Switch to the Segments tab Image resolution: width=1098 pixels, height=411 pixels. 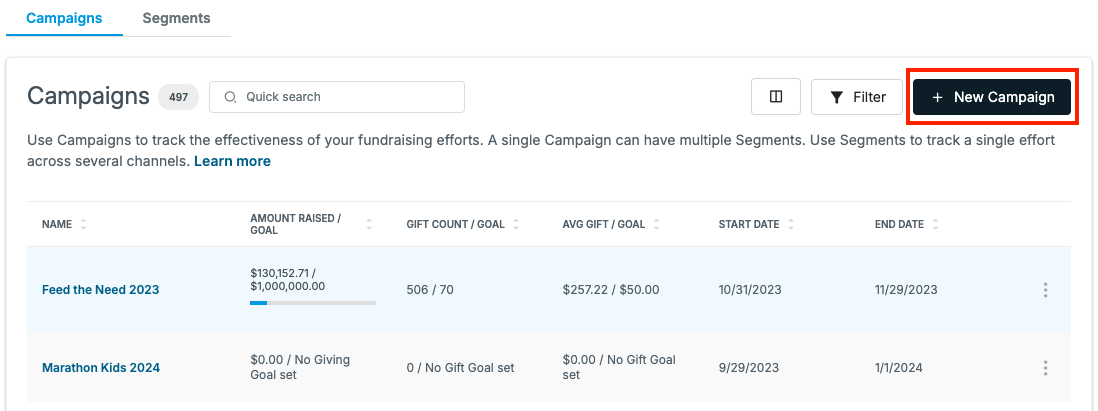click(176, 18)
